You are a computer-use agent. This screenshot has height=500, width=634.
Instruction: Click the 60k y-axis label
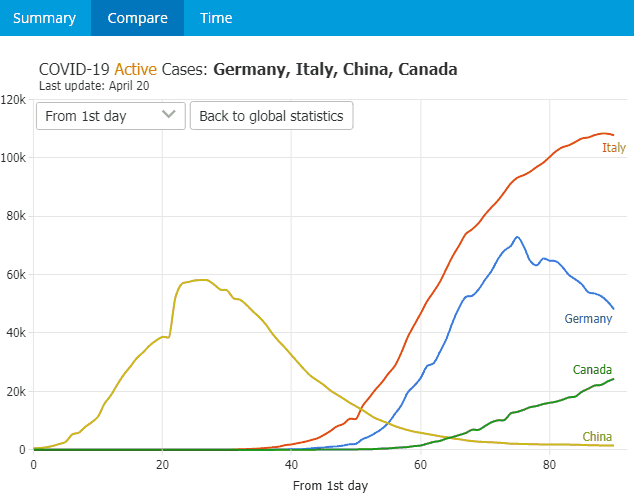(x=14, y=274)
